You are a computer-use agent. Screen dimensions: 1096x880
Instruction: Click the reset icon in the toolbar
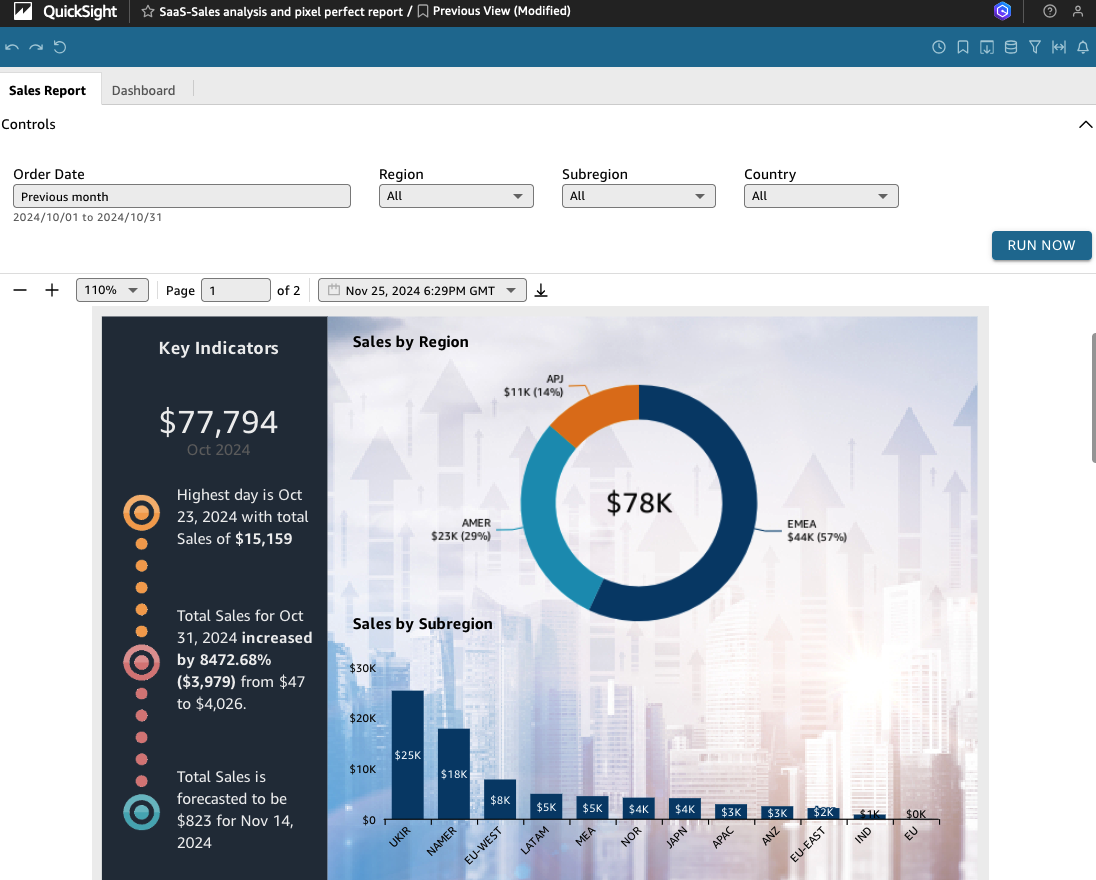[x=60, y=47]
